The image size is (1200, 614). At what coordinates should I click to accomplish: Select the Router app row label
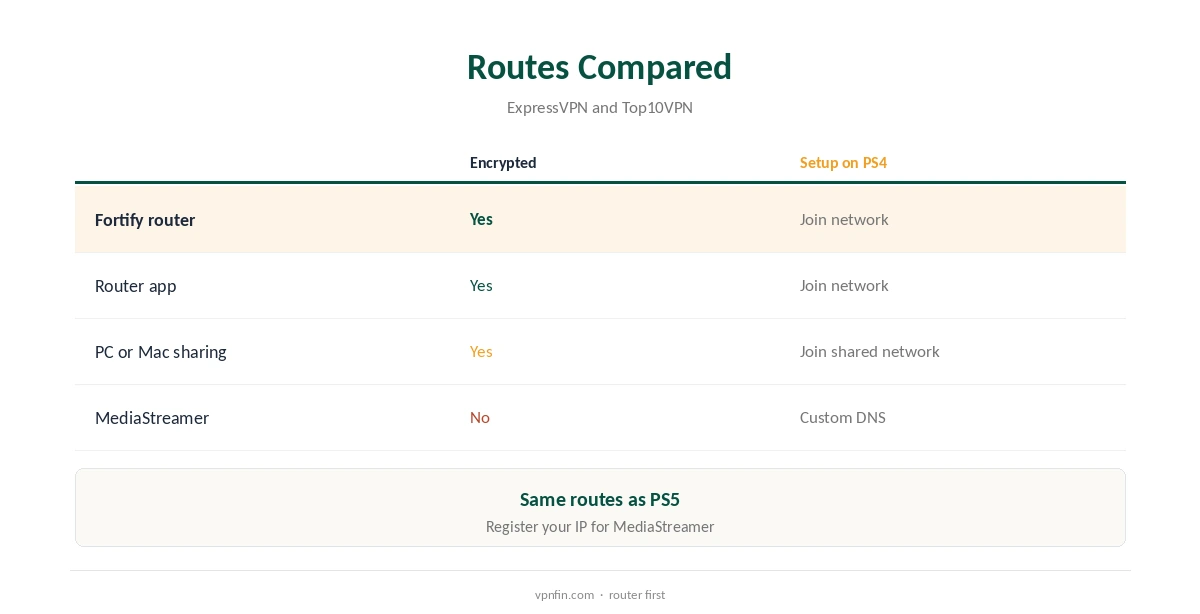[x=135, y=286]
